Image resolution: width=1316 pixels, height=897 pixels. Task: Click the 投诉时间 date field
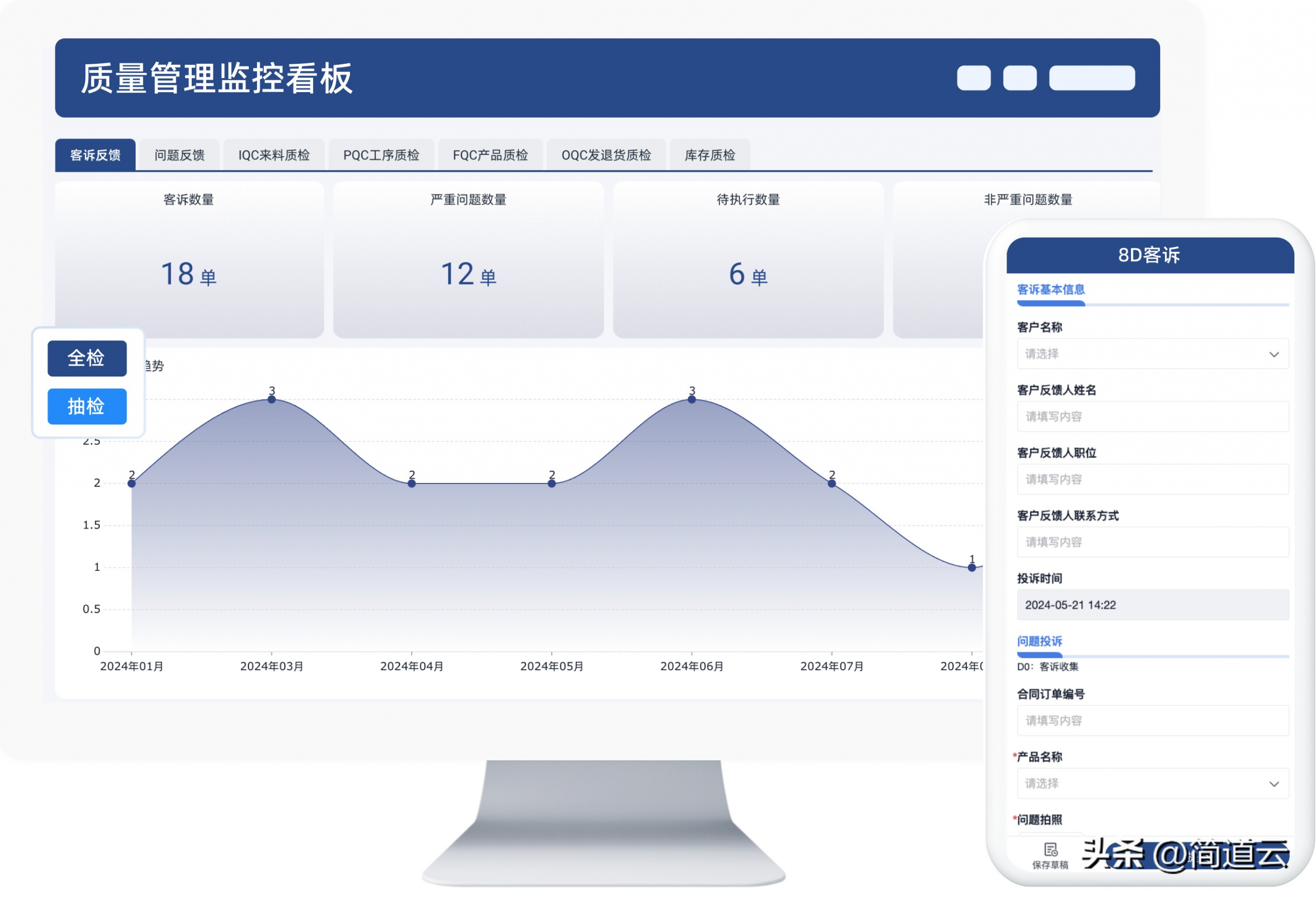1153,605
